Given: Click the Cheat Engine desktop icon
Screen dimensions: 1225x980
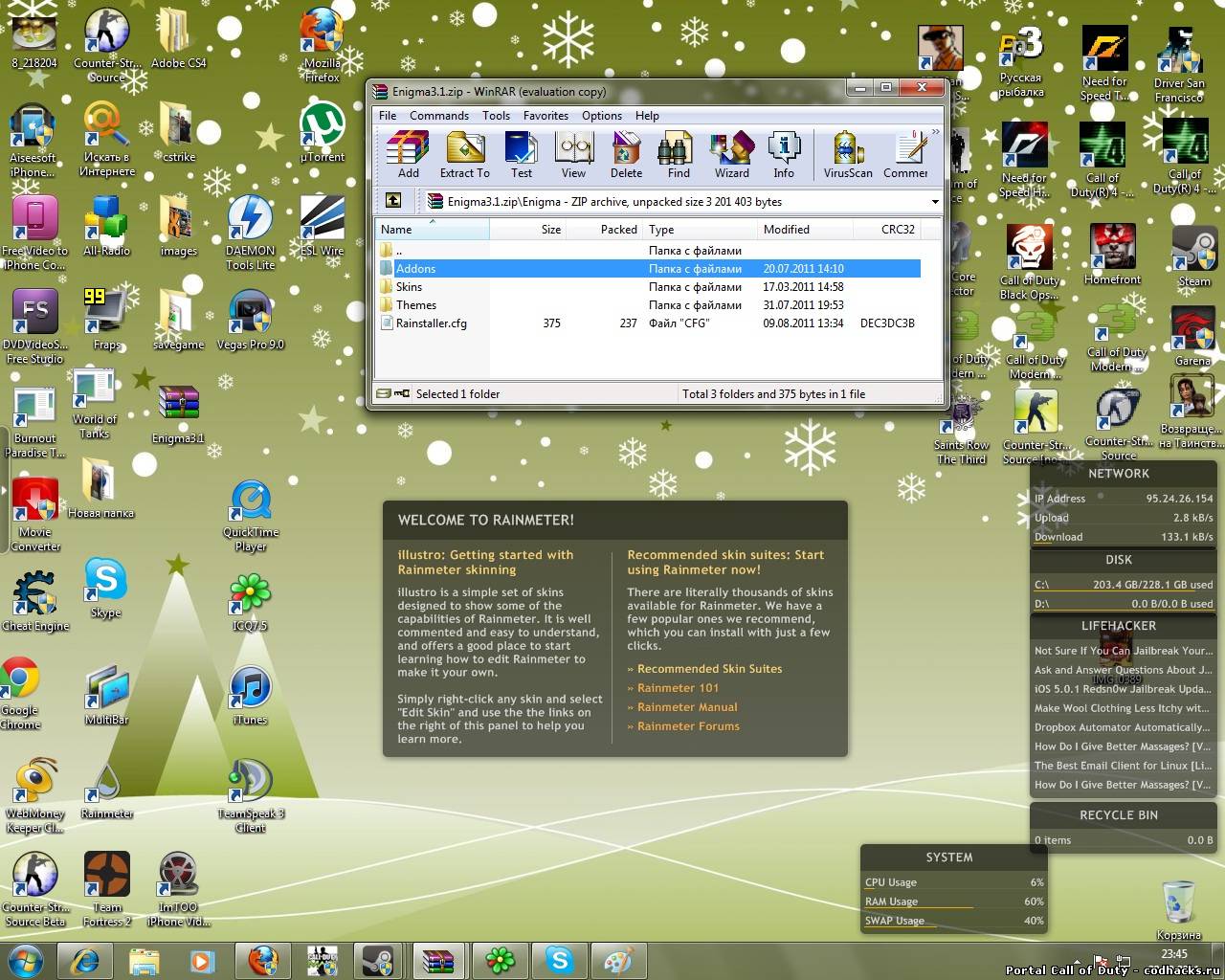Looking at the screenshot, I should click(x=35, y=602).
